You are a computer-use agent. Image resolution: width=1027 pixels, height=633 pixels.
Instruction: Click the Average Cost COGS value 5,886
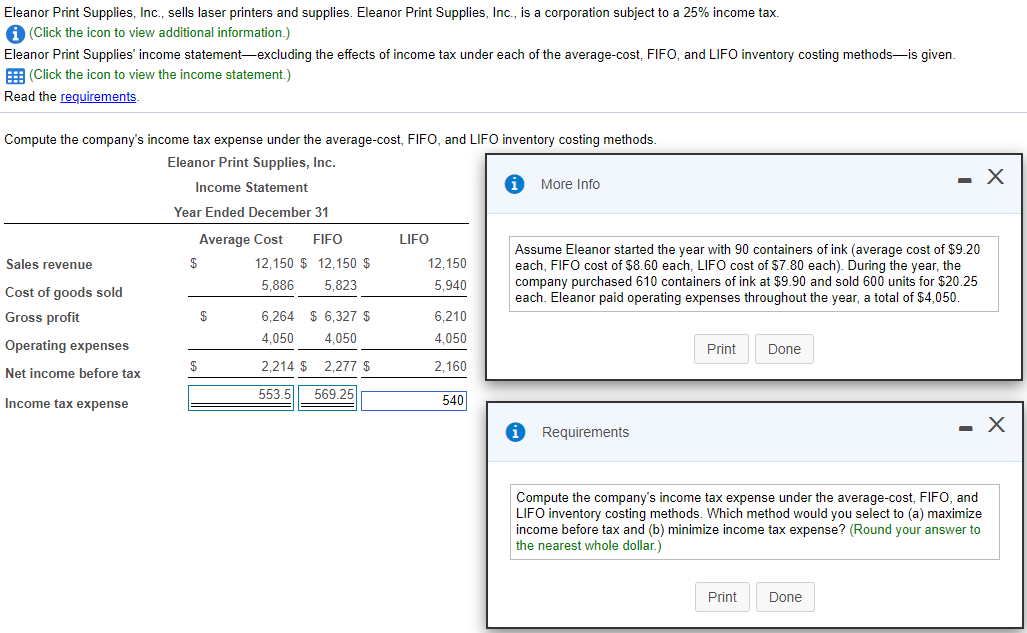tap(278, 286)
